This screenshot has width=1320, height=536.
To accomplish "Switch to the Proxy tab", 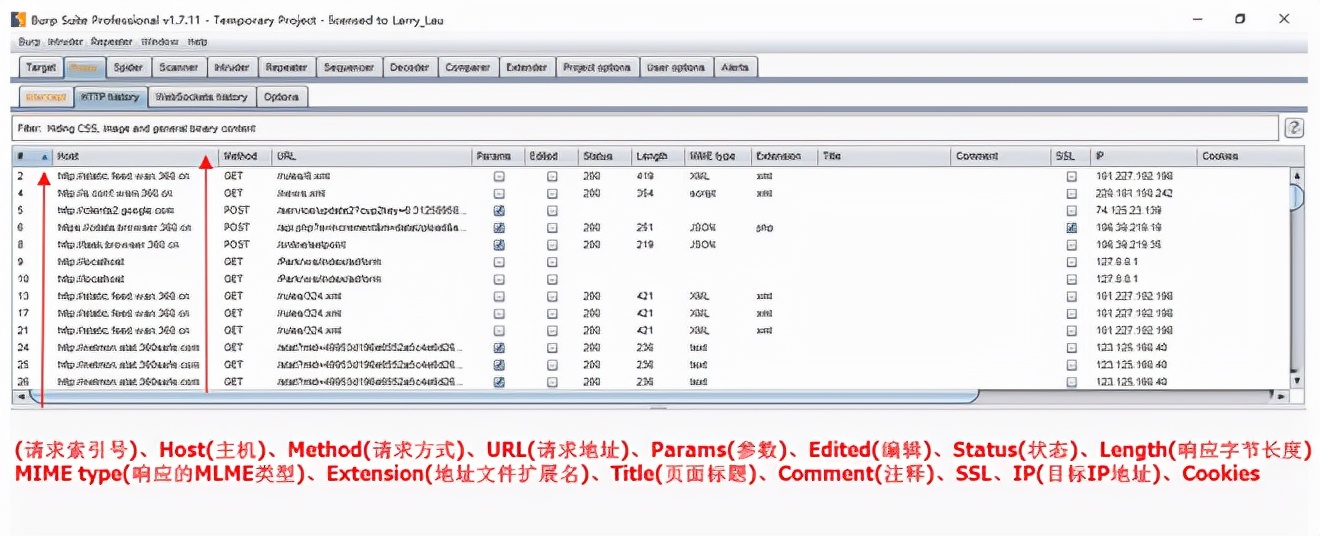I will (84, 67).
